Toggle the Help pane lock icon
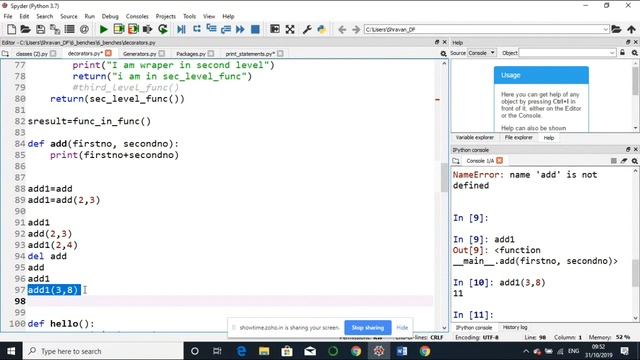This screenshot has width=640, height=360. [622, 53]
